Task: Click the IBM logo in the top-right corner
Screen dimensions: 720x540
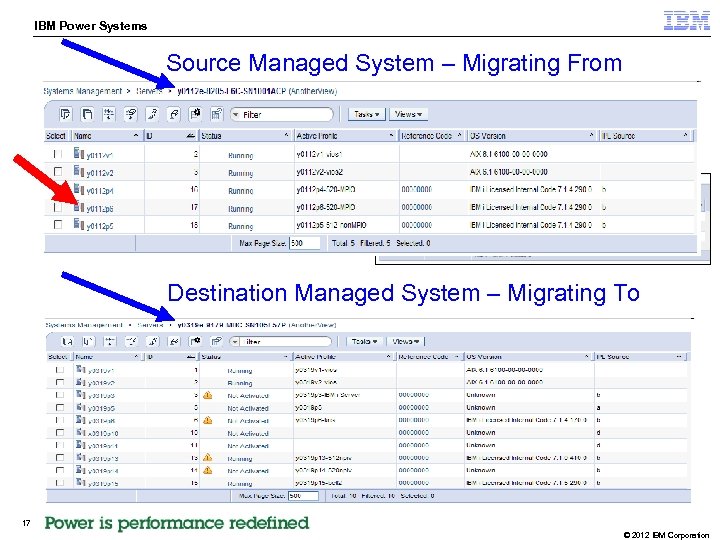Action: click(x=687, y=21)
